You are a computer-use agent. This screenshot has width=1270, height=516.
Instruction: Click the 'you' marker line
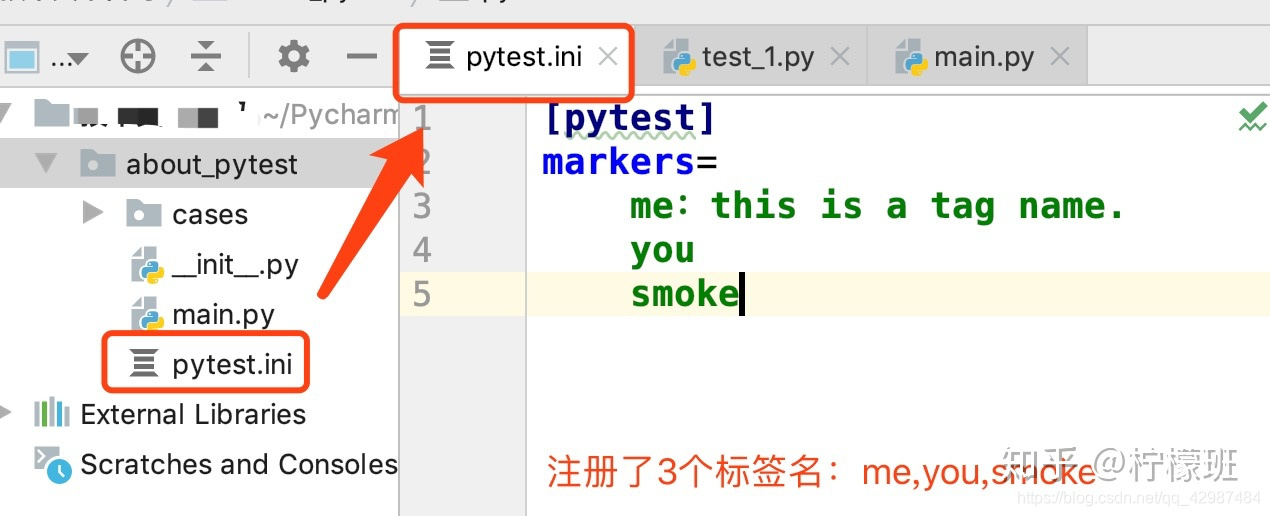click(662, 251)
